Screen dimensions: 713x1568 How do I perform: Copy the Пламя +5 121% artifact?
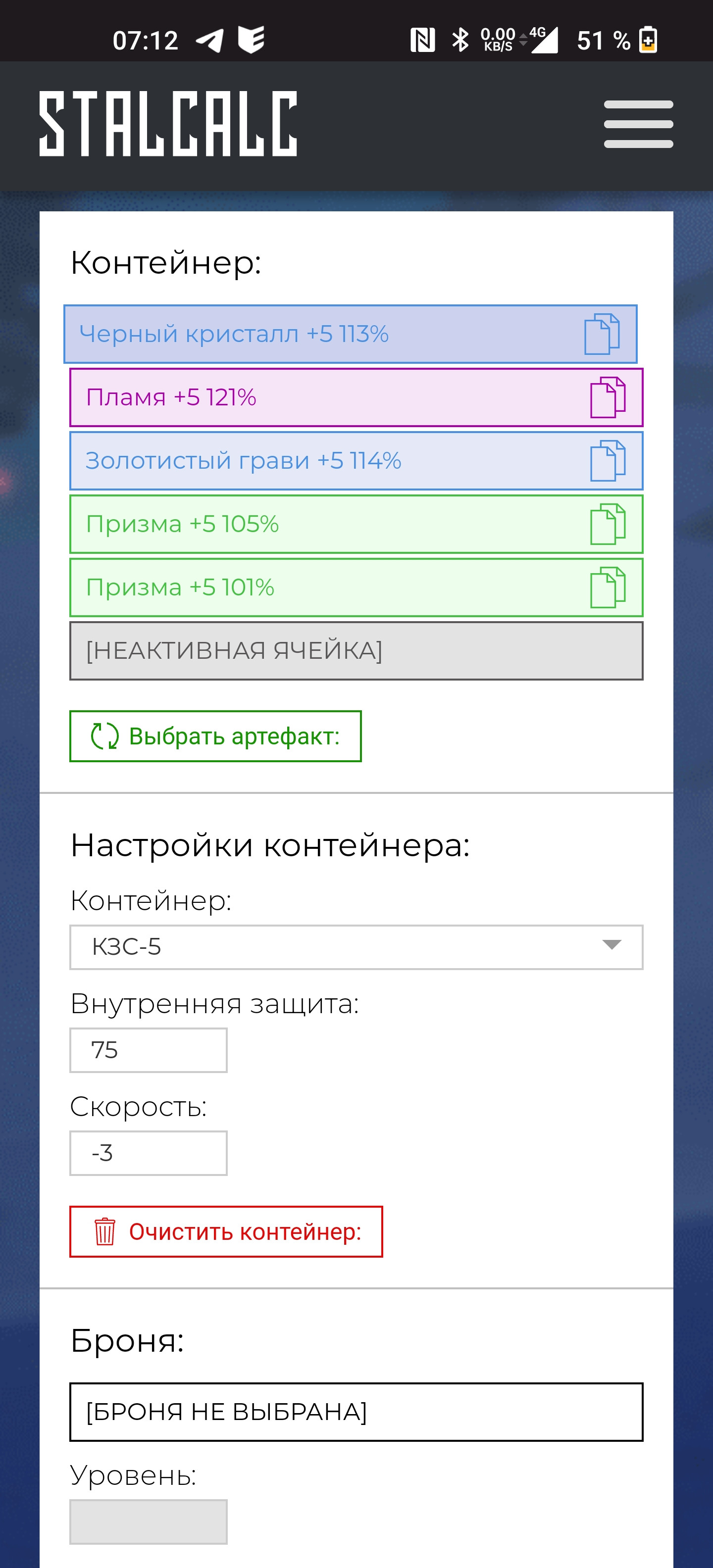click(x=608, y=397)
